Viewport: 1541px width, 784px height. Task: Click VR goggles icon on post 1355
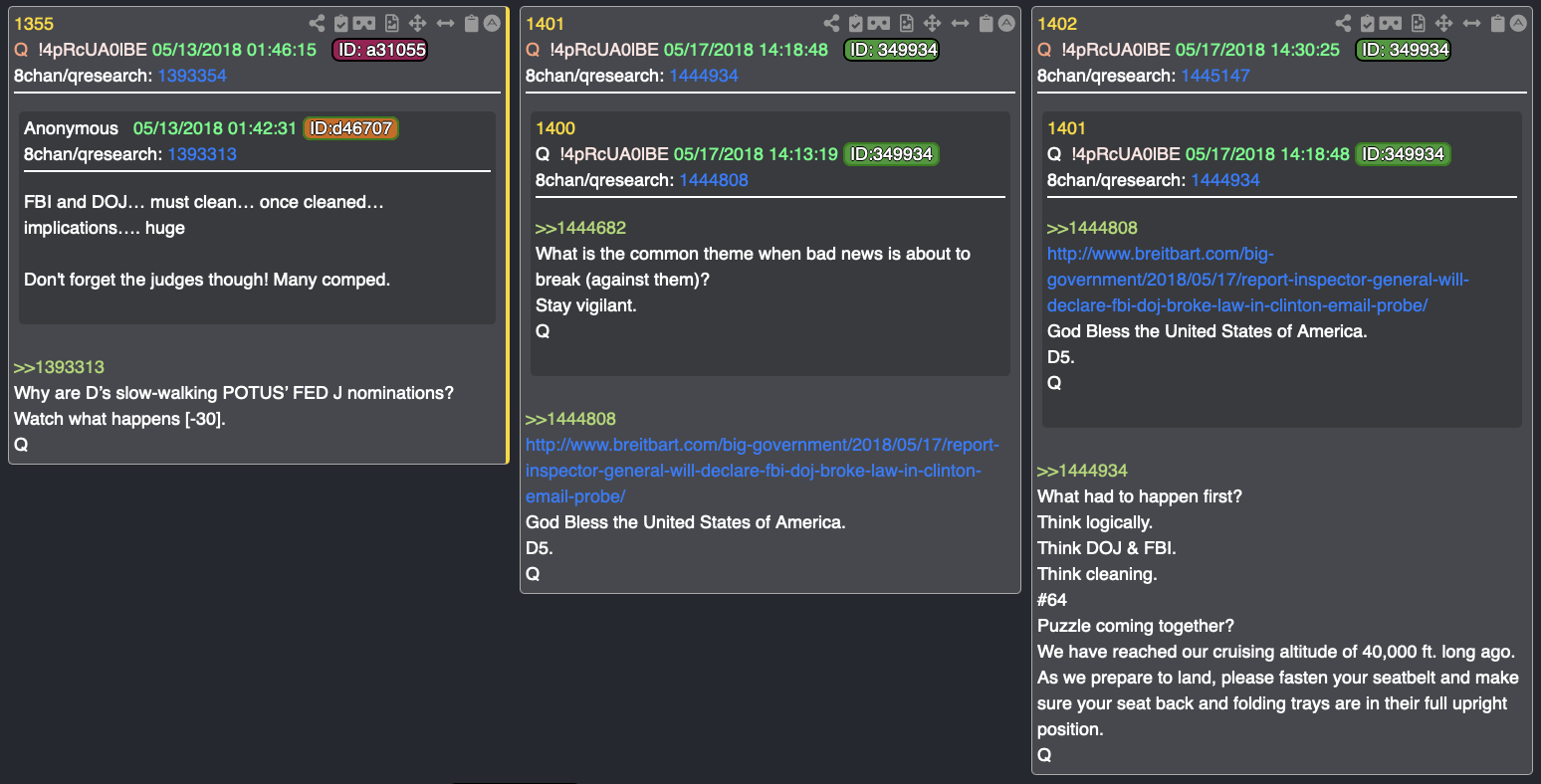(x=364, y=23)
